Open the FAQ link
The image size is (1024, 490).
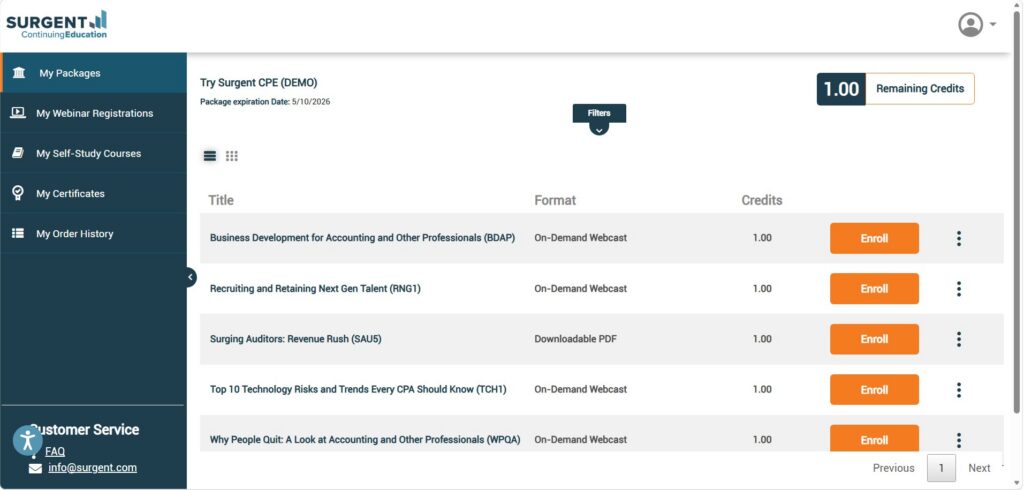click(55, 451)
